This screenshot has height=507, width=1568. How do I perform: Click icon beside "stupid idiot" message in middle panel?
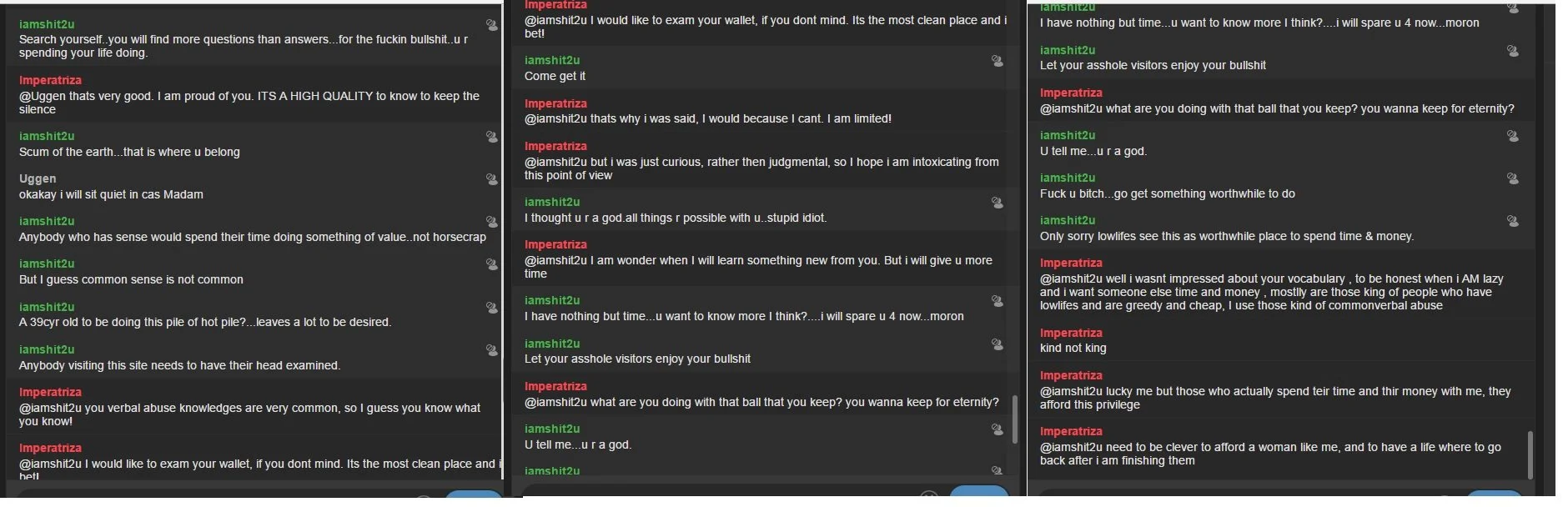pos(997,203)
